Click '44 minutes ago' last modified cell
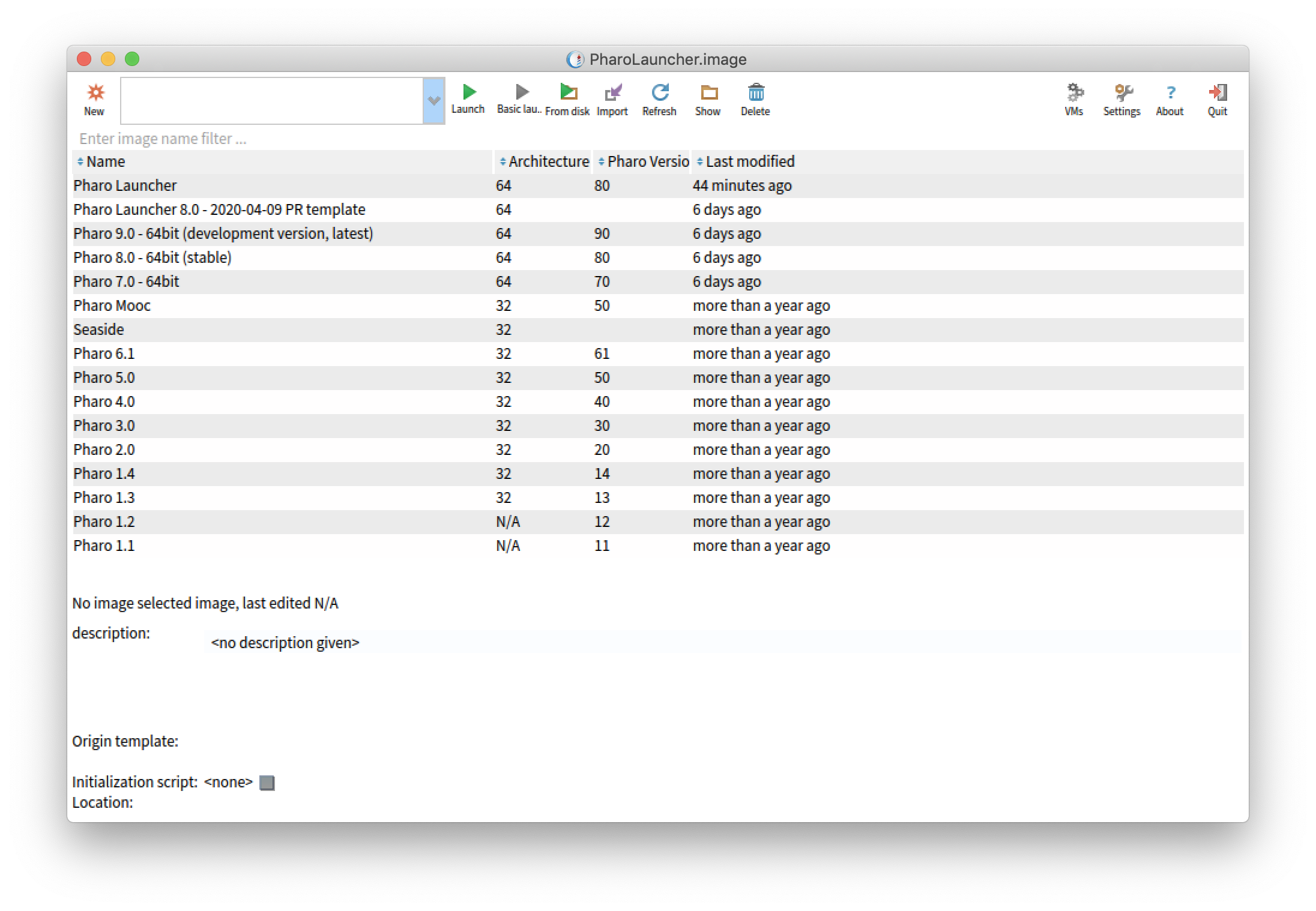 click(x=742, y=185)
